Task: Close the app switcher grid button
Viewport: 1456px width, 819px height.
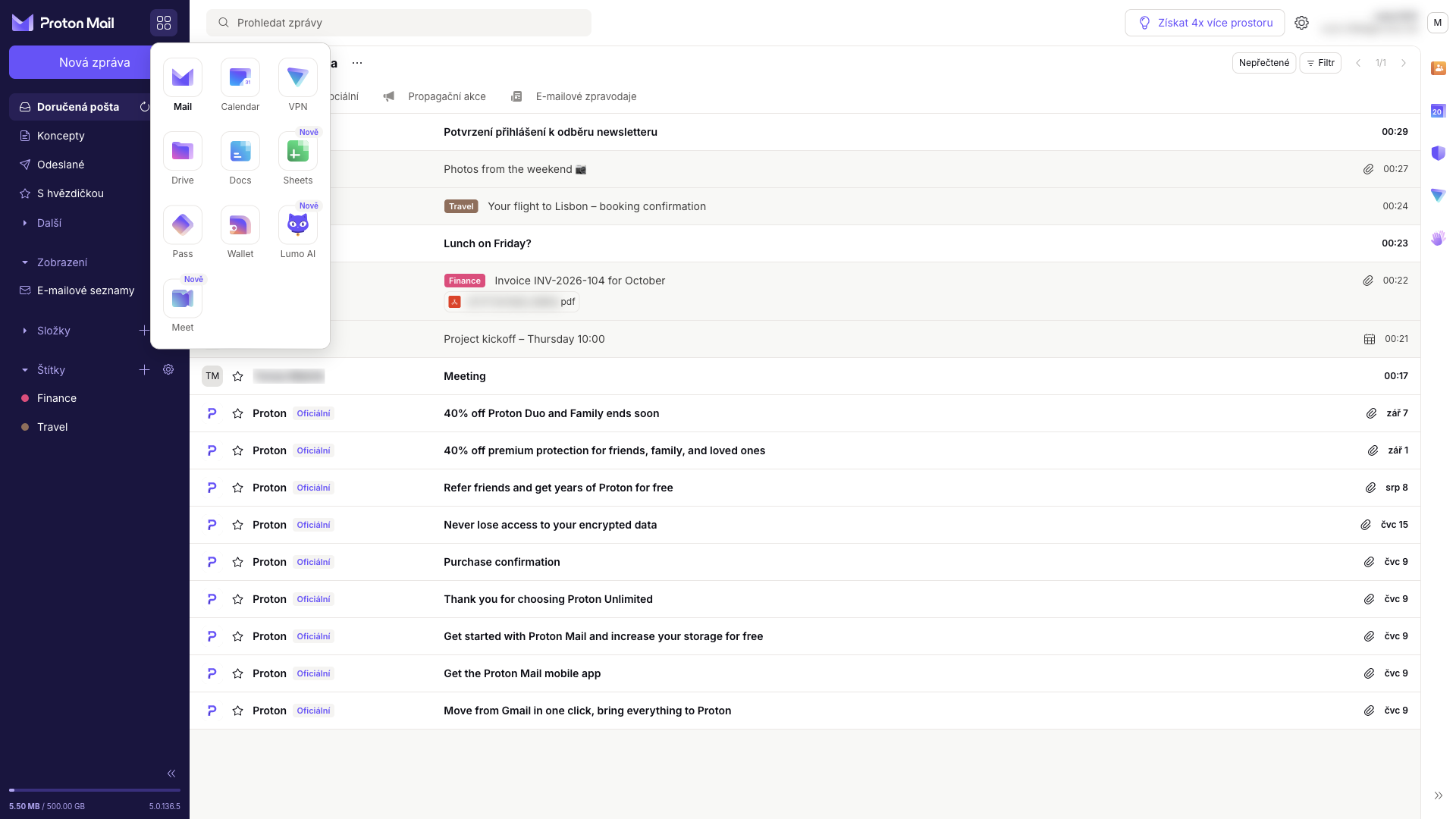Action: (x=164, y=23)
